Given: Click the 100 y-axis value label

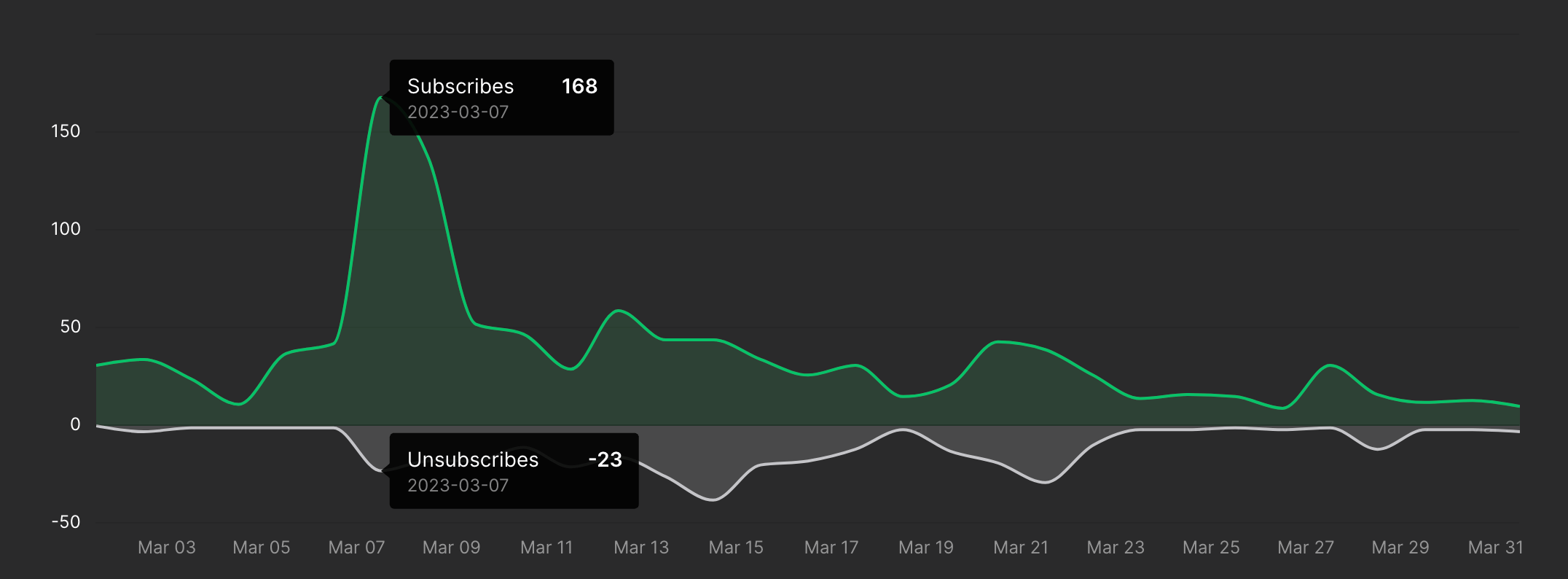Looking at the screenshot, I should click(x=66, y=229).
